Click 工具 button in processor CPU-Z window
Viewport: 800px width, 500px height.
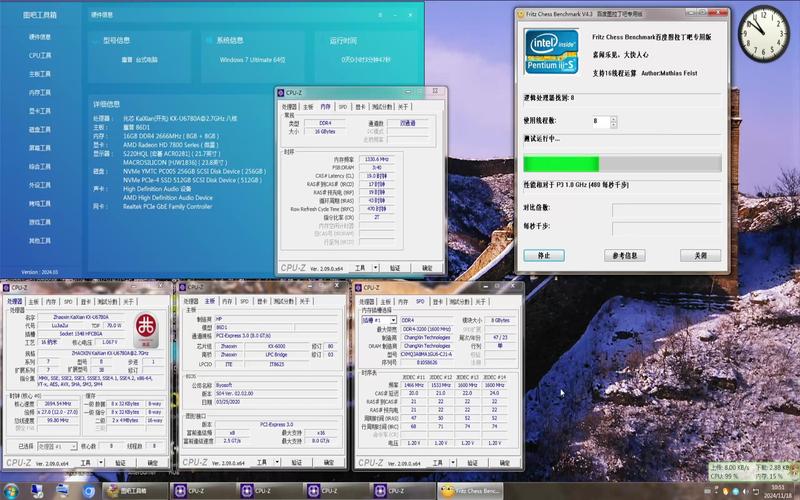click(85, 463)
